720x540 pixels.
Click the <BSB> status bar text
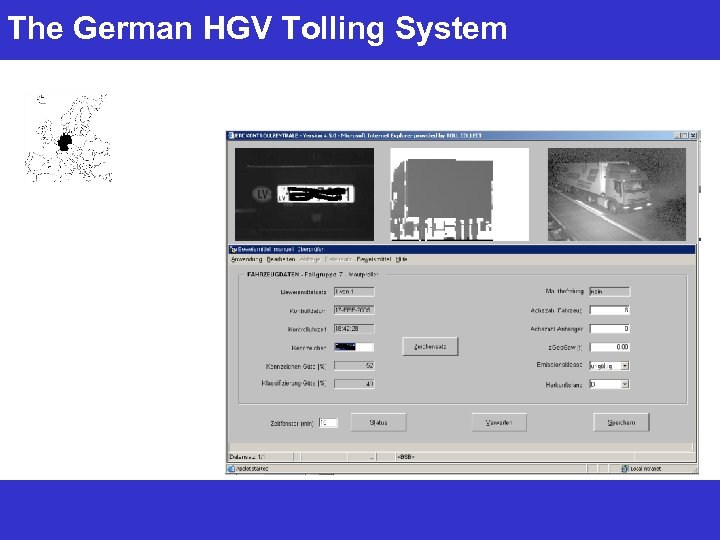click(x=405, y=457)
